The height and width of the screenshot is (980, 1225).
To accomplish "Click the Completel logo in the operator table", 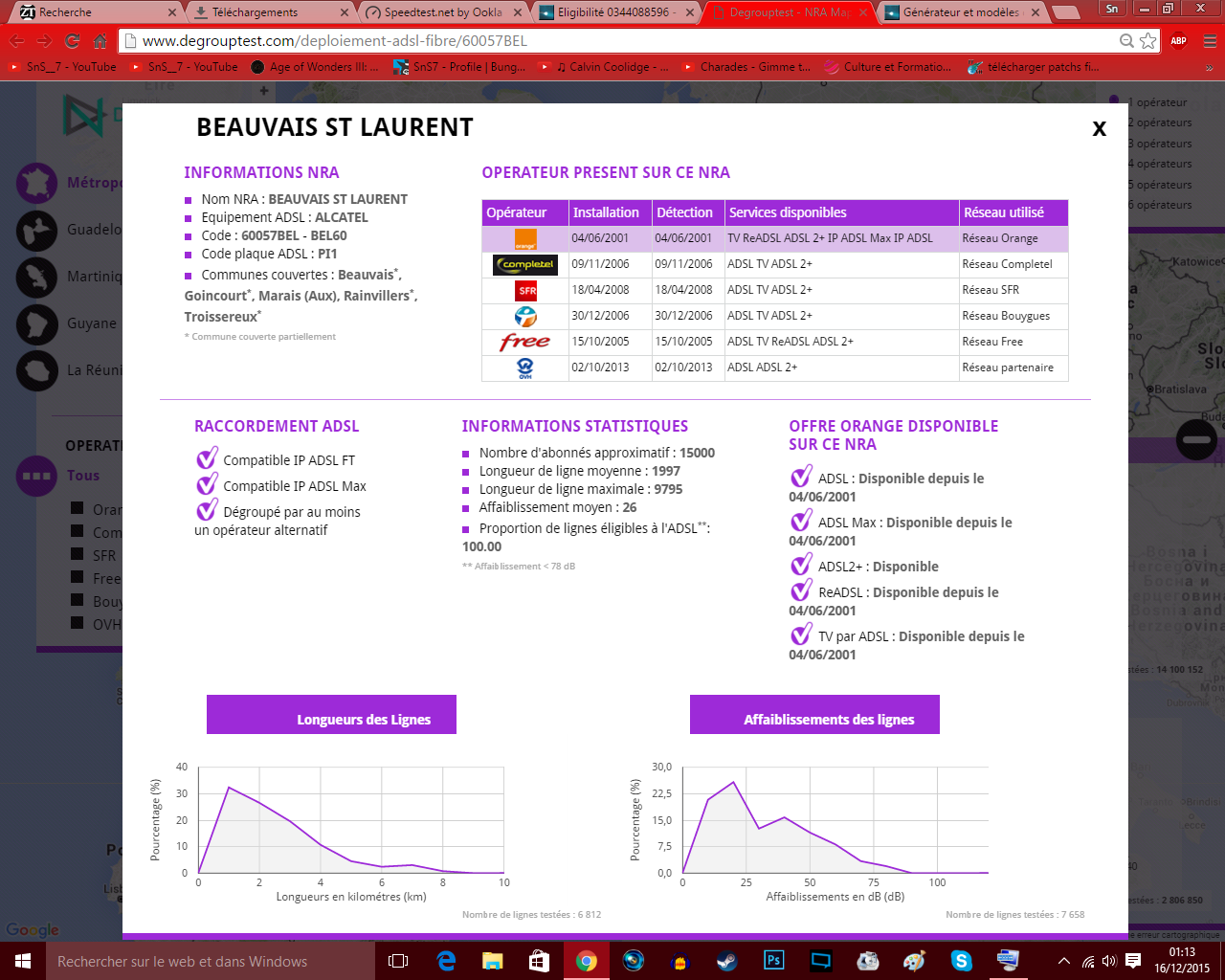I will pos(525,265).
